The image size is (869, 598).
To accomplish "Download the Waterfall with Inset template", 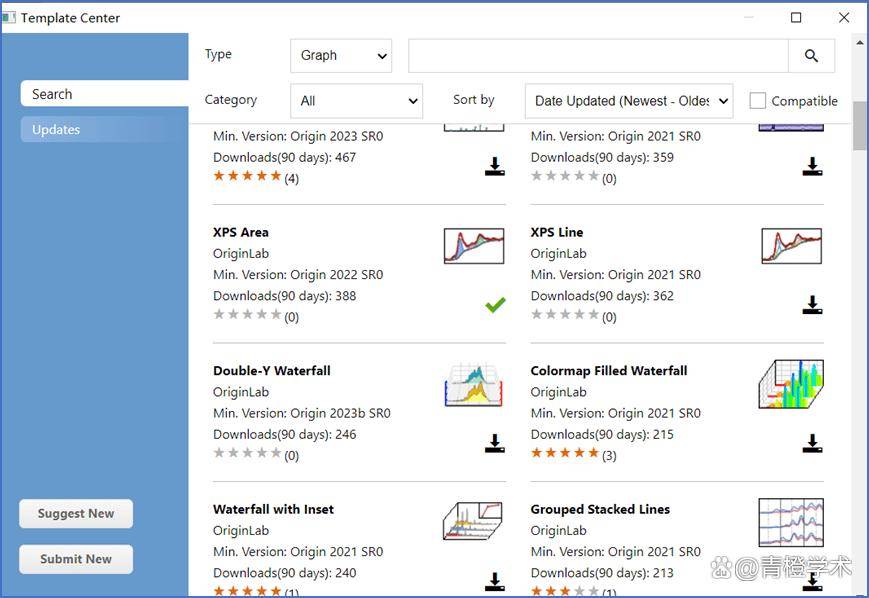I will [x=494, y=581].
